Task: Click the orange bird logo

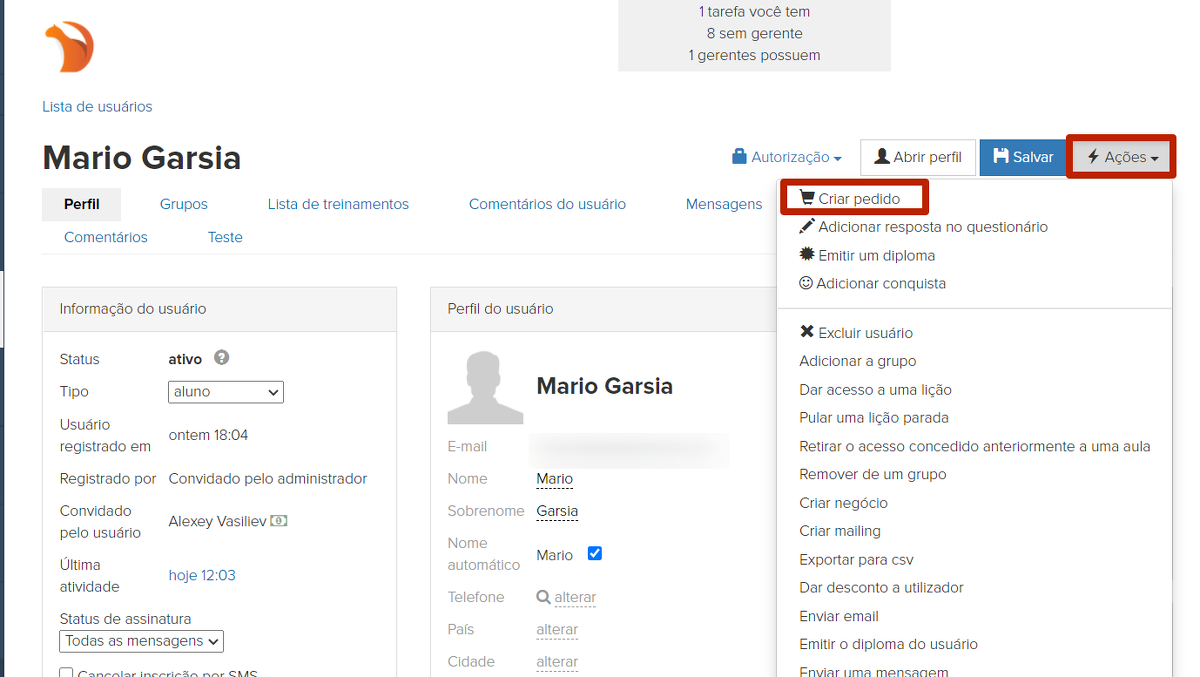Action: 69,47
